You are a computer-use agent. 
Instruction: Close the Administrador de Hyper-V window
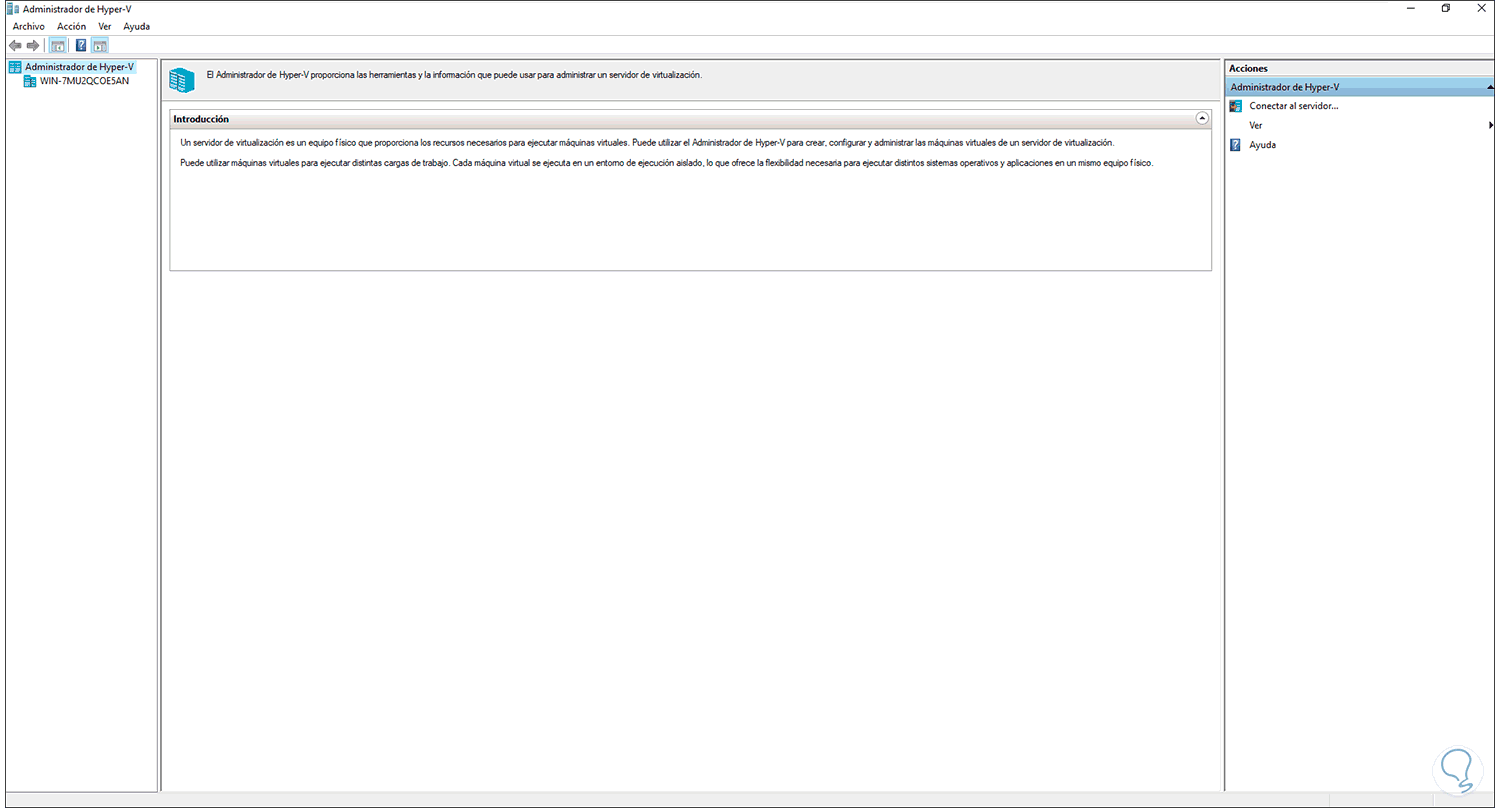(1481, 8)
